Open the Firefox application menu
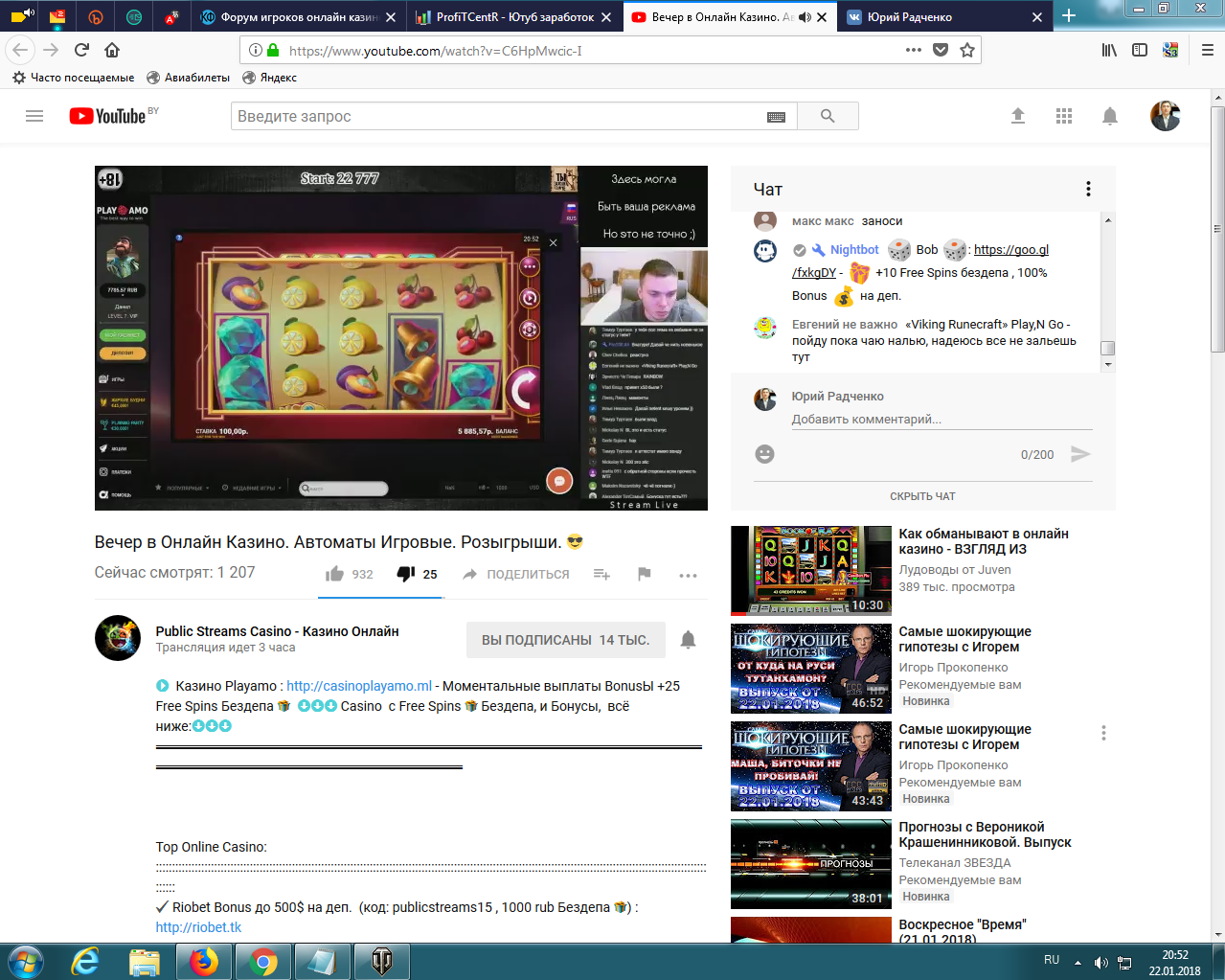 (1208, 50)
